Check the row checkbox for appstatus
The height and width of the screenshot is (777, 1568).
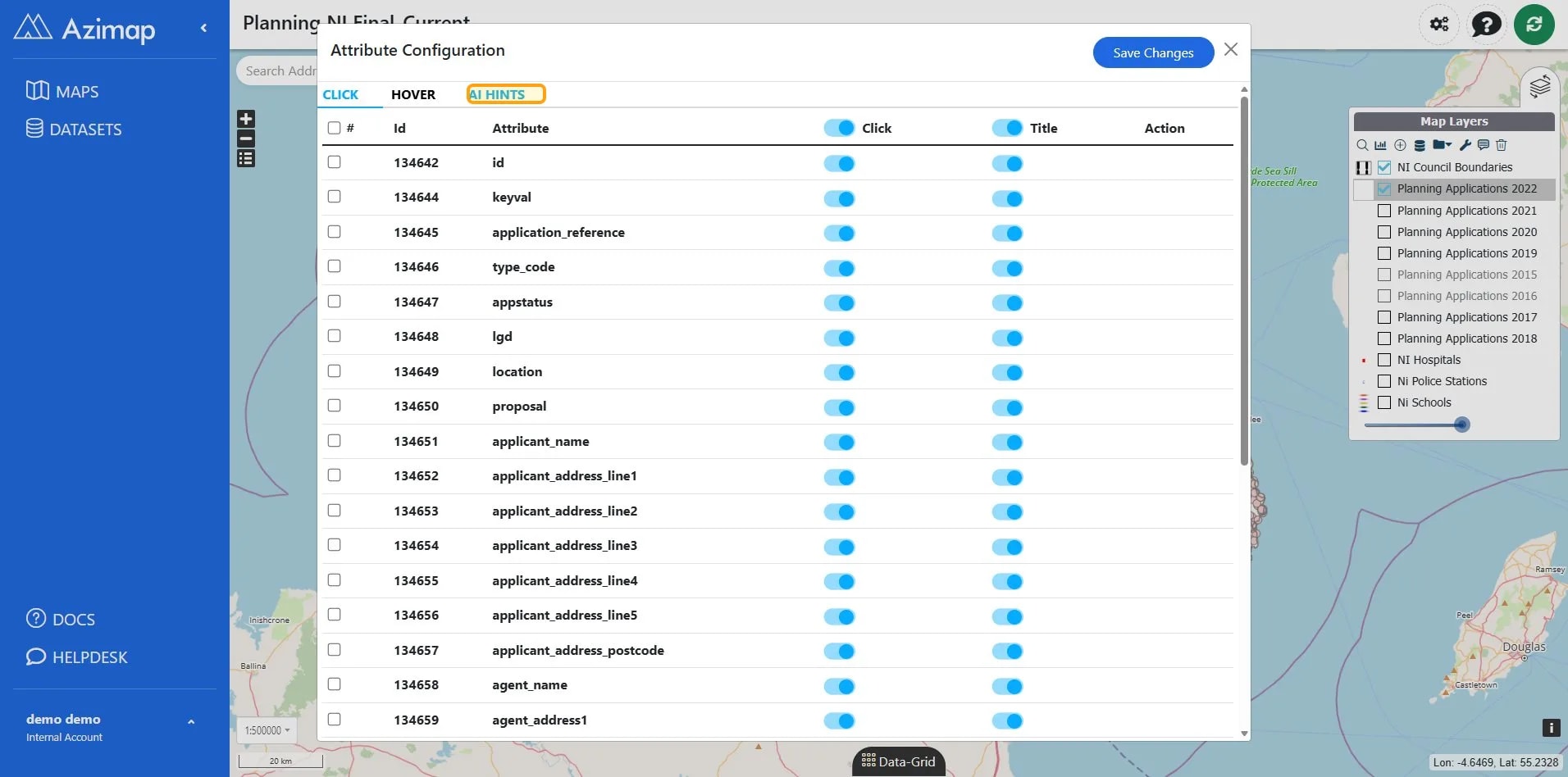(334, 301)
